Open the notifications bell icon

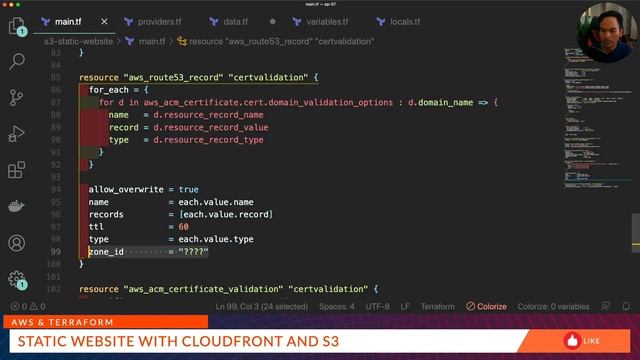coord(626,306)
